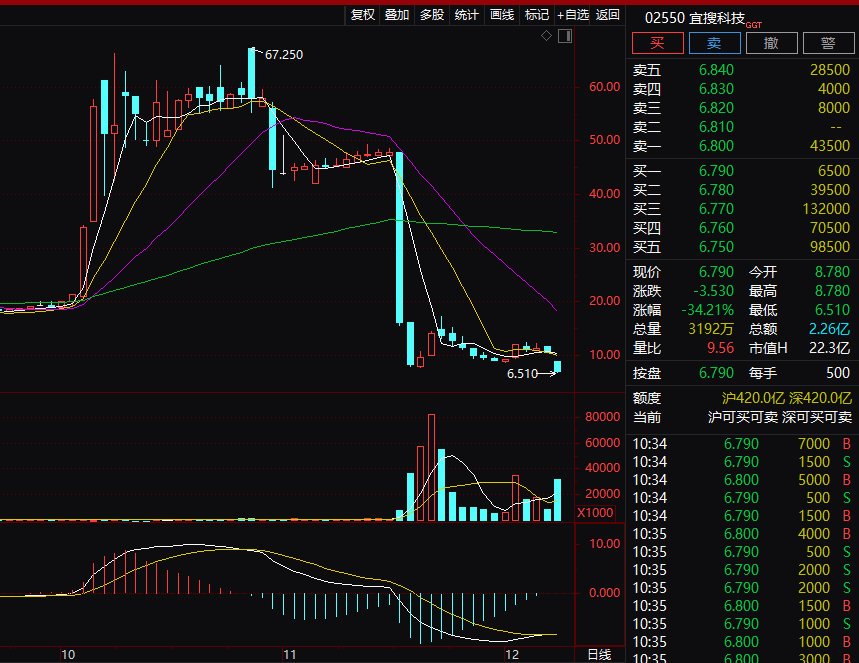Open the 警 price alert button
This screenshot has width=859, height=663.
point(828,43)
